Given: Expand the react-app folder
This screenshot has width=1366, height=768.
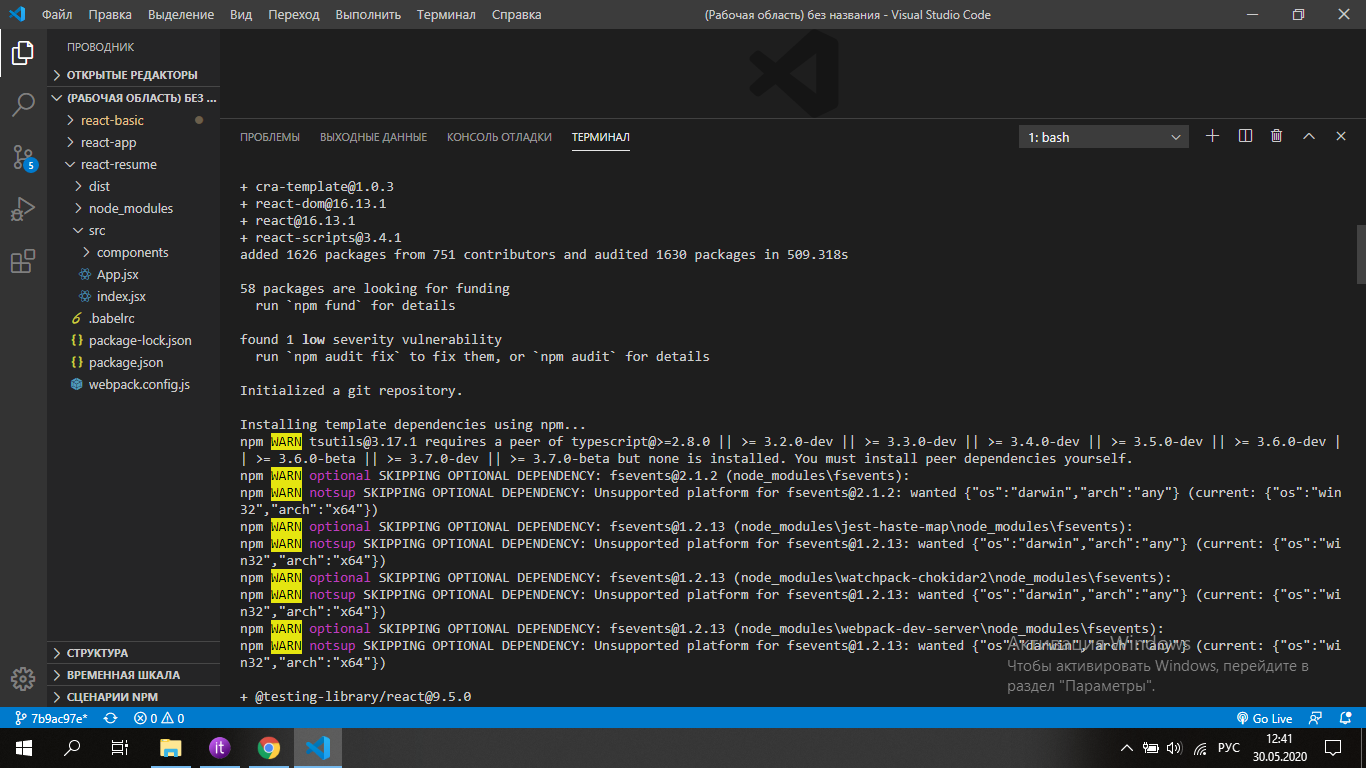Looking at the screenshot, I should 134,142.
